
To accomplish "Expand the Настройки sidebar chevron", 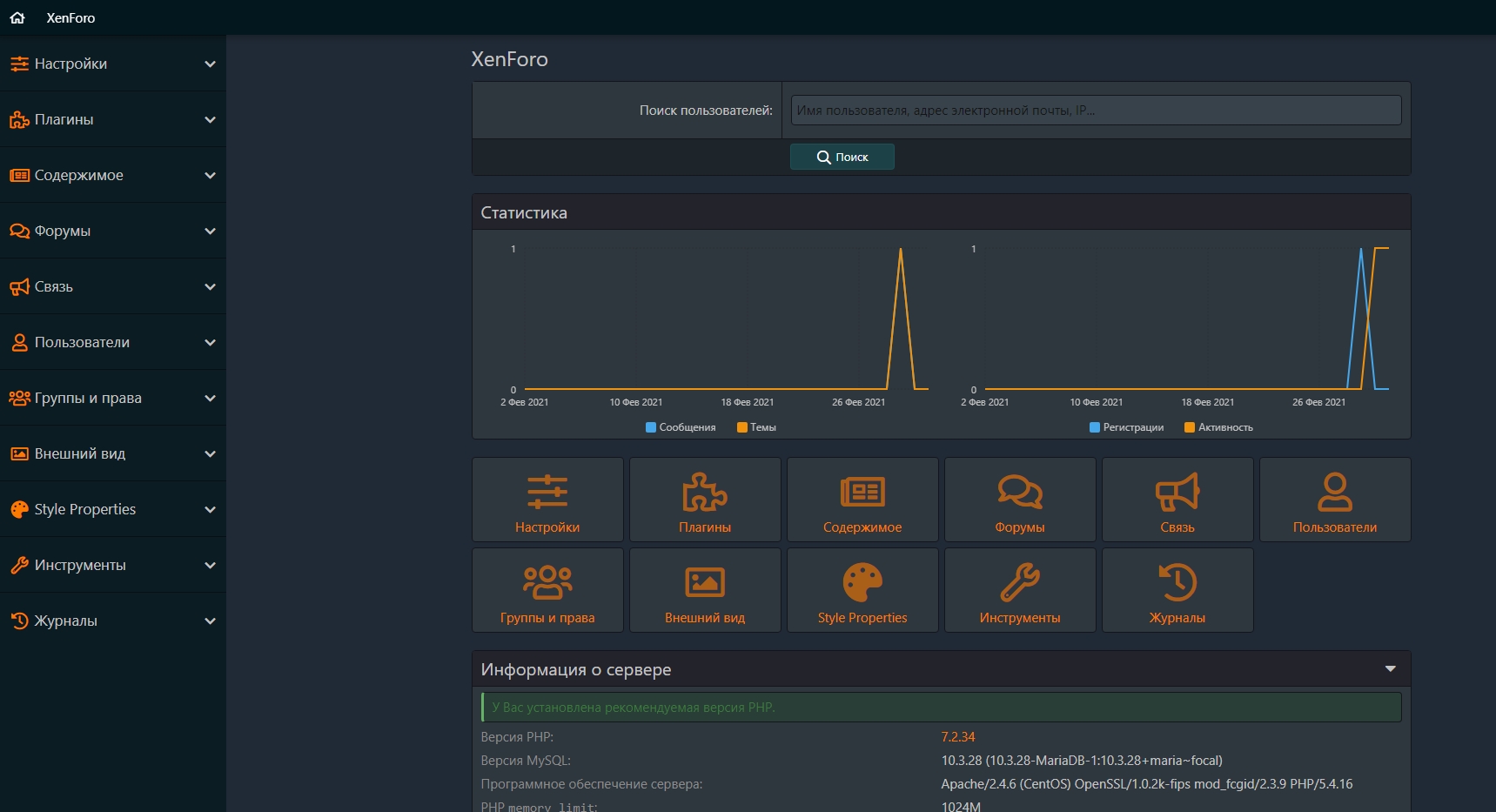I will point(210,64).
